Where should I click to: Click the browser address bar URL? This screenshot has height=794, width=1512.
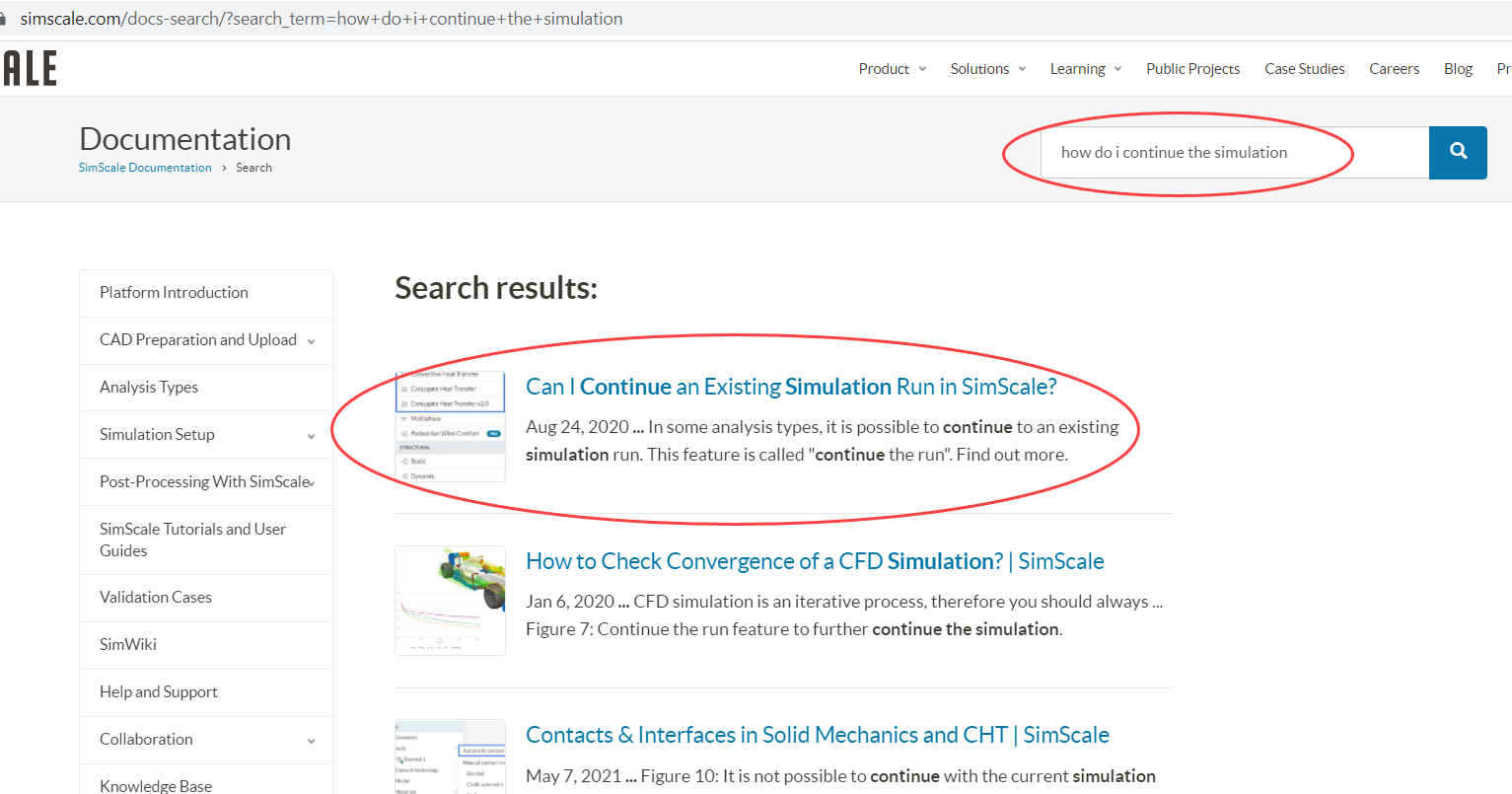322,19
